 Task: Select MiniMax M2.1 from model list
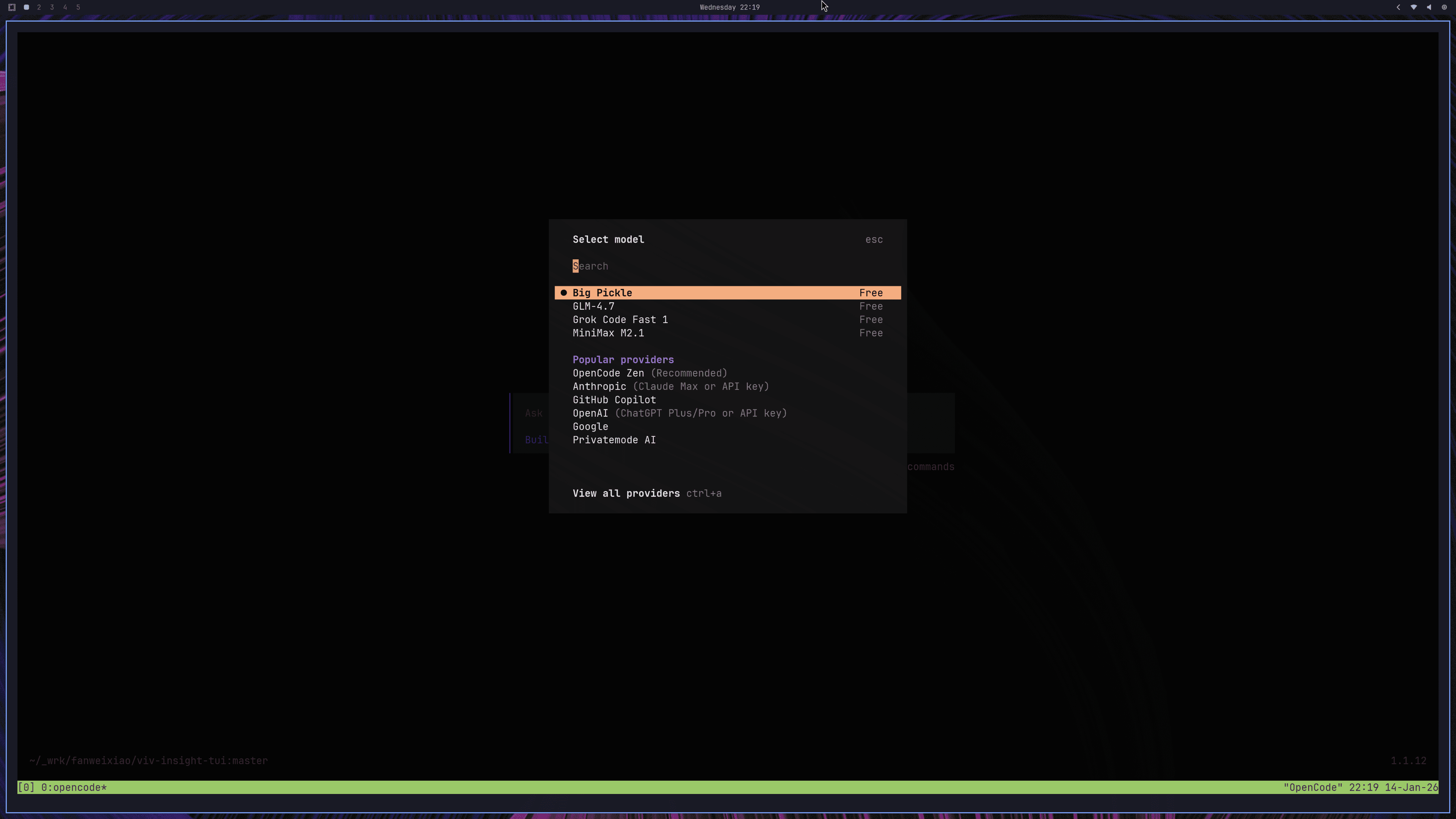[608, 334]
